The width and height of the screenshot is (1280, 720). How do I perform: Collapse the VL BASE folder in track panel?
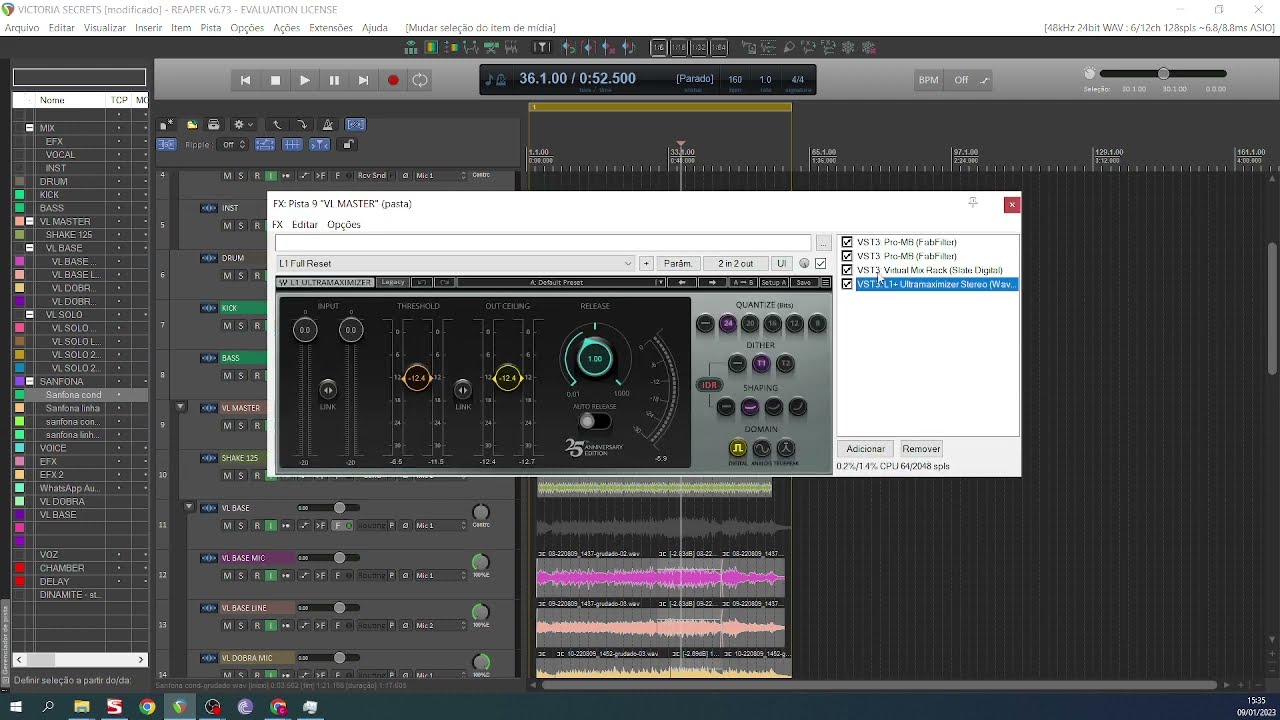(189, 508)
